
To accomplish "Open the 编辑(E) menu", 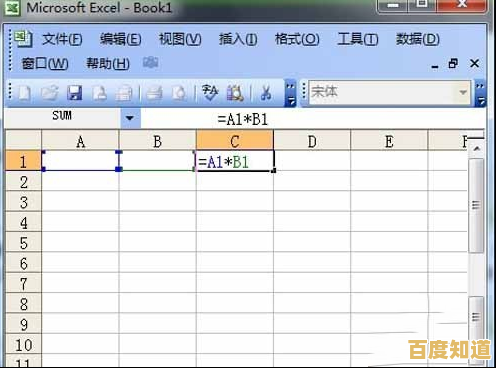I will point(121,39).
